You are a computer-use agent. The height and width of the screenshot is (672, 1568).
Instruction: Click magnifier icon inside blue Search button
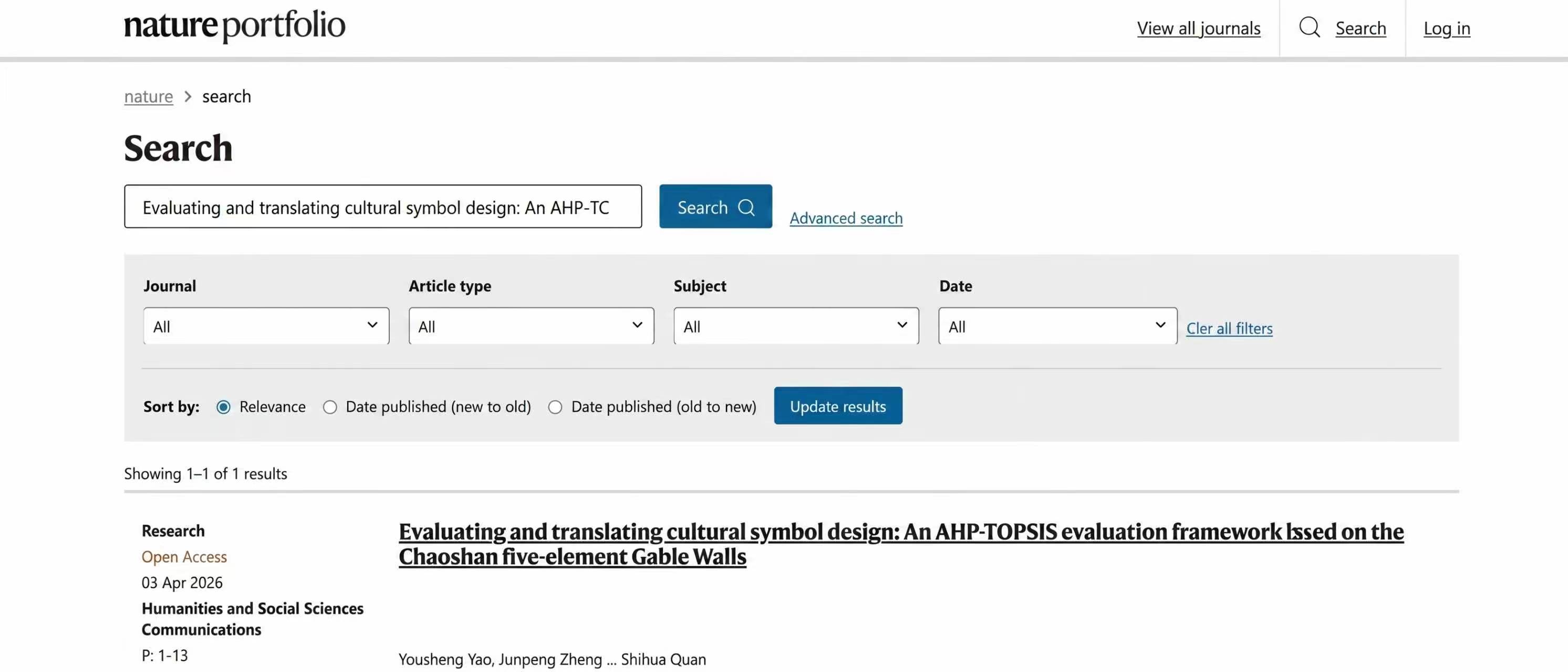746,207
